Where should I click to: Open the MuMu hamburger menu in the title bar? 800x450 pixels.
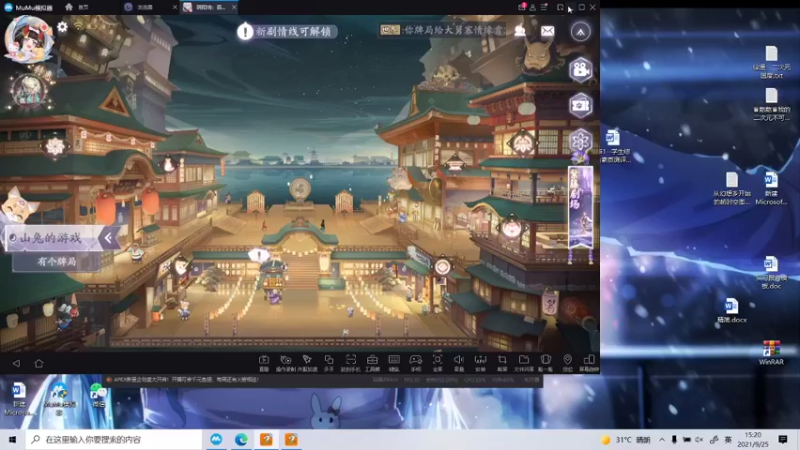coord(544,7)
